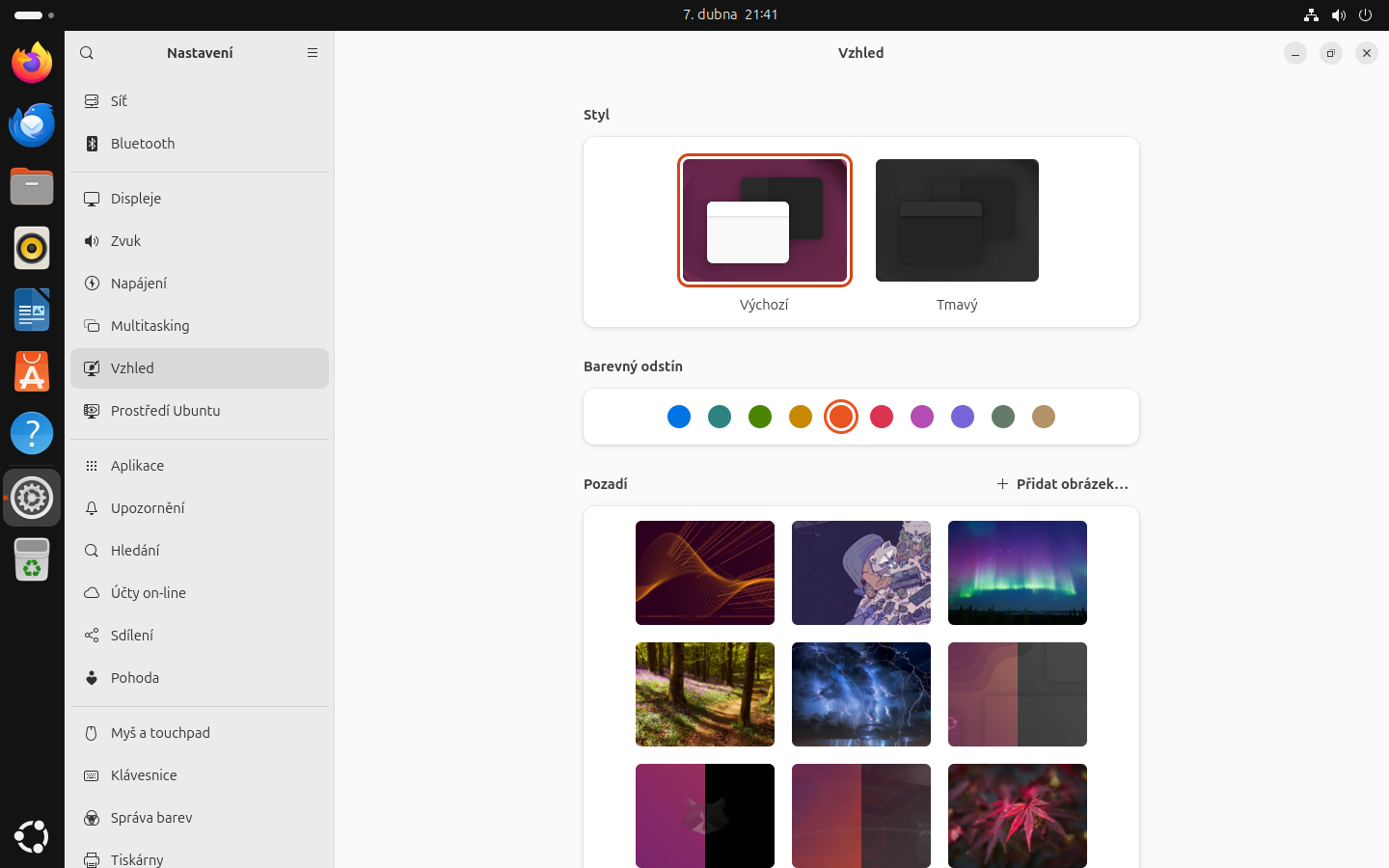1389x868 pixels.
Task: Open Firefox from the dock
Action: pos(32,64)
